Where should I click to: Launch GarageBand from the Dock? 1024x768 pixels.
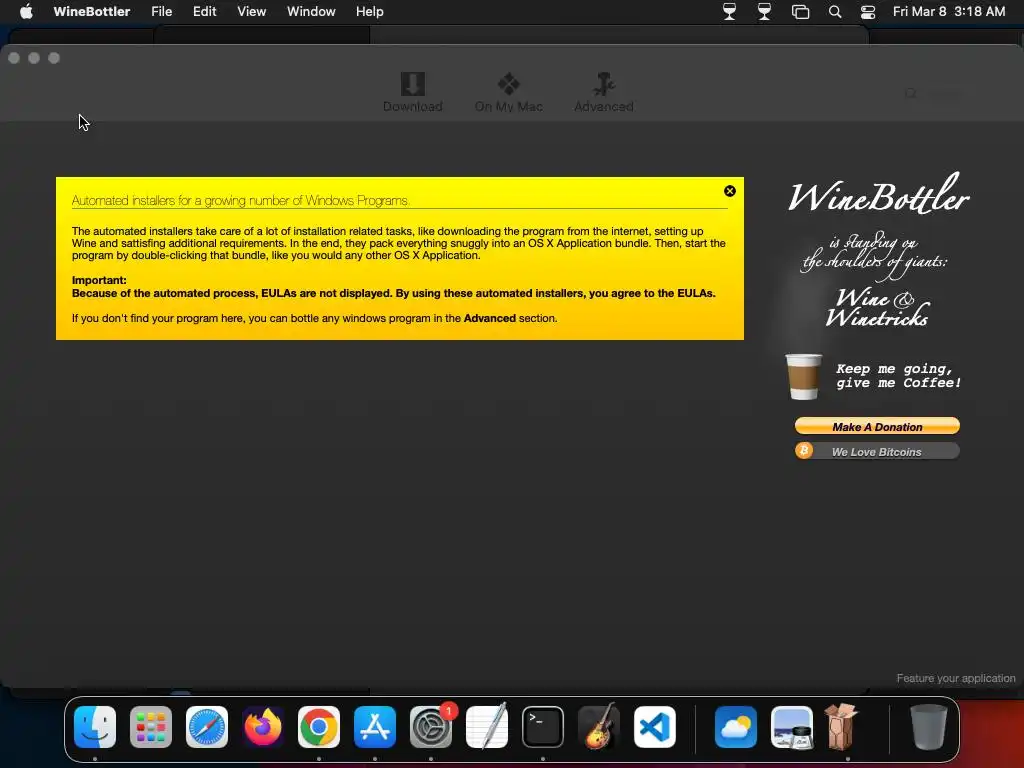pos(599,727)
